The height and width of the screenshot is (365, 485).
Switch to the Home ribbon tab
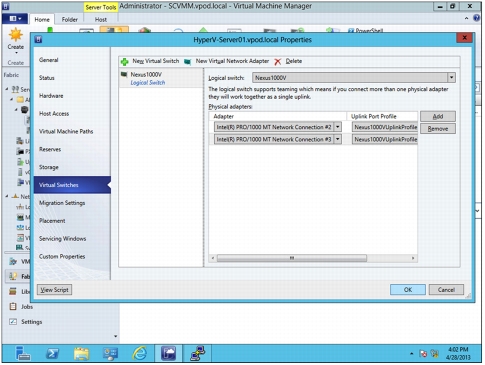(42, 20)
